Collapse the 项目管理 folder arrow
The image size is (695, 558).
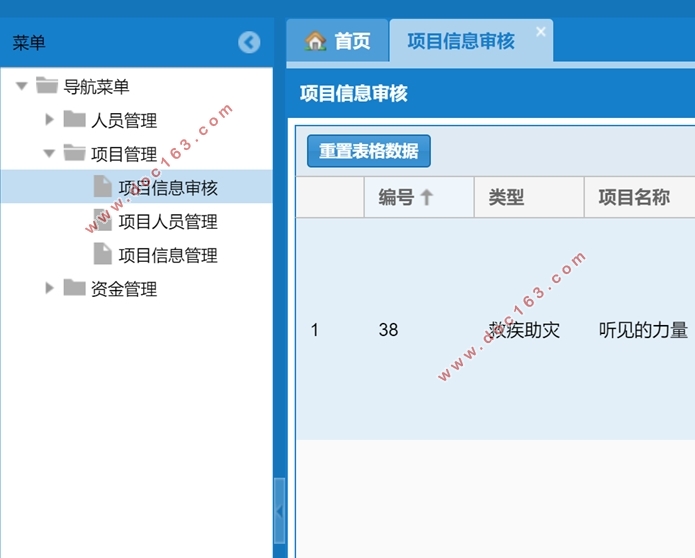pyautogui.click(x=49, y=153)
